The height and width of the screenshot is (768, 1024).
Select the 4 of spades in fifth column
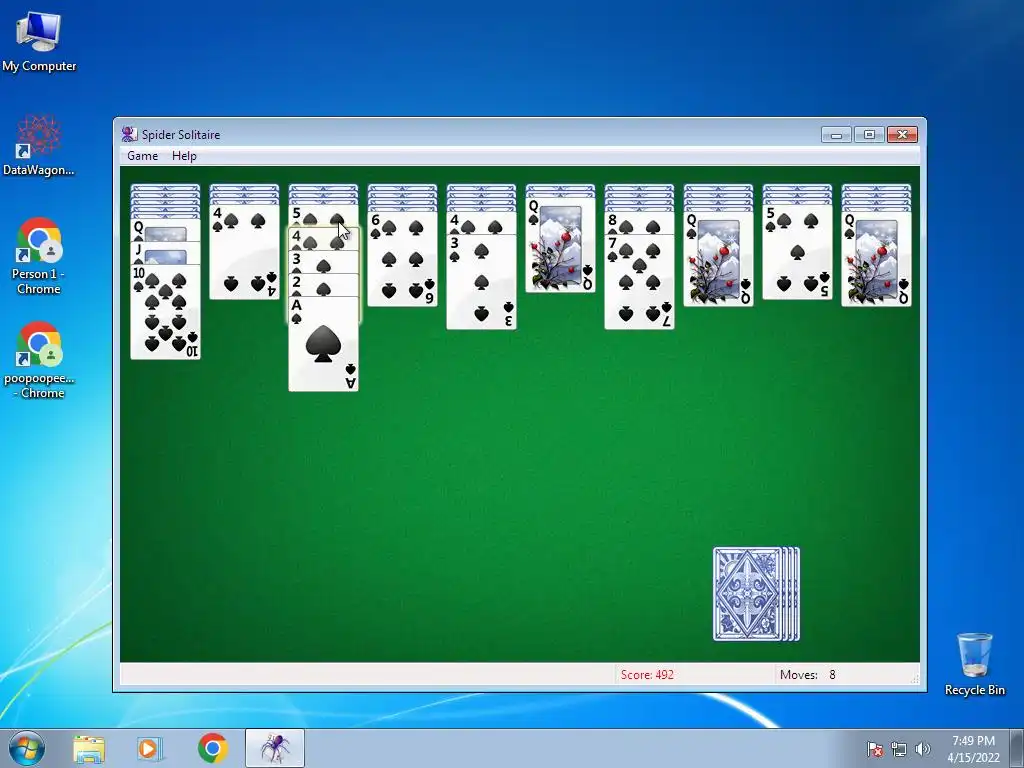pos(481,223)
